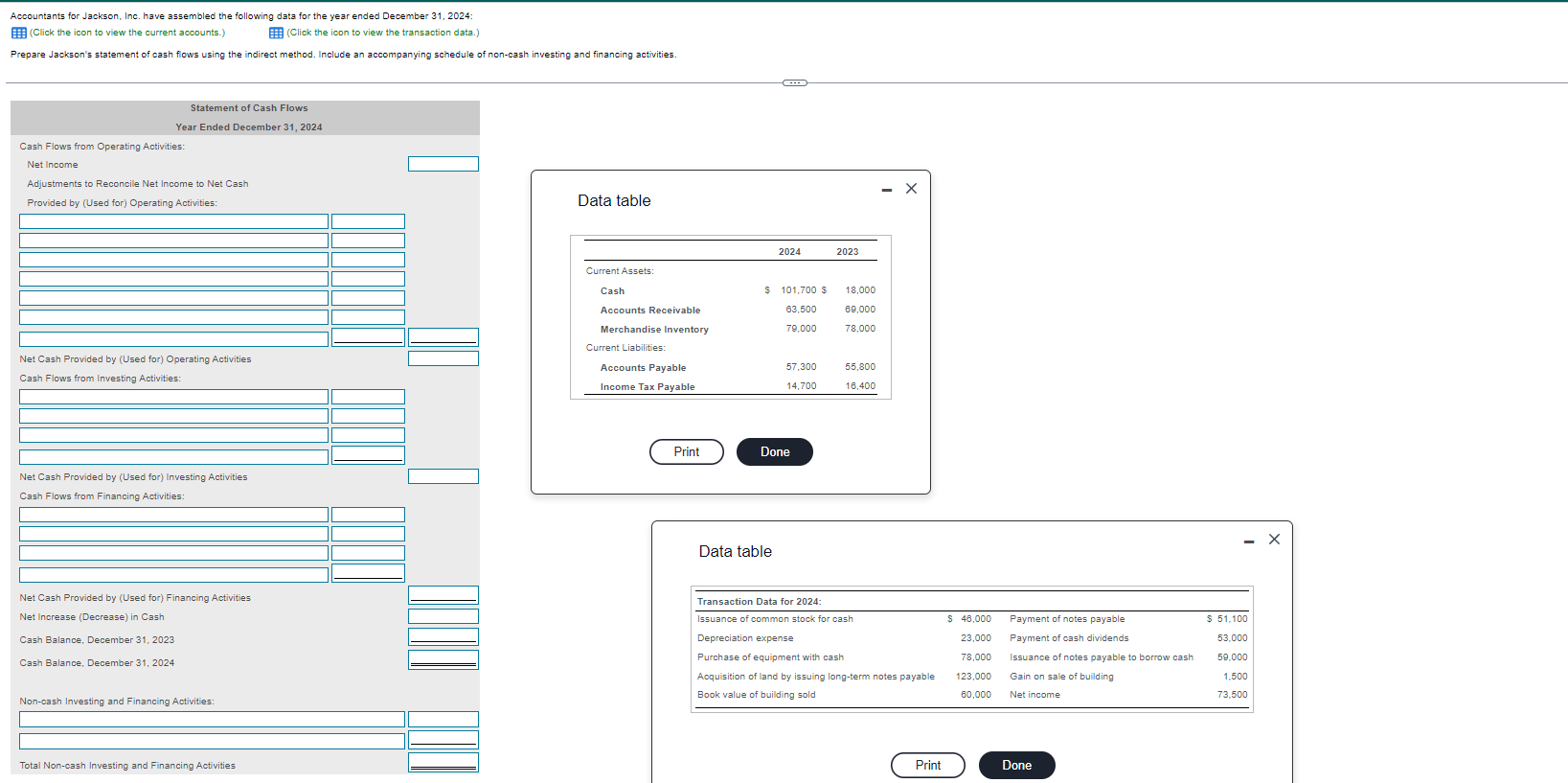Click the 2023 Income Tax Payable value 16,400

(860, 386)
